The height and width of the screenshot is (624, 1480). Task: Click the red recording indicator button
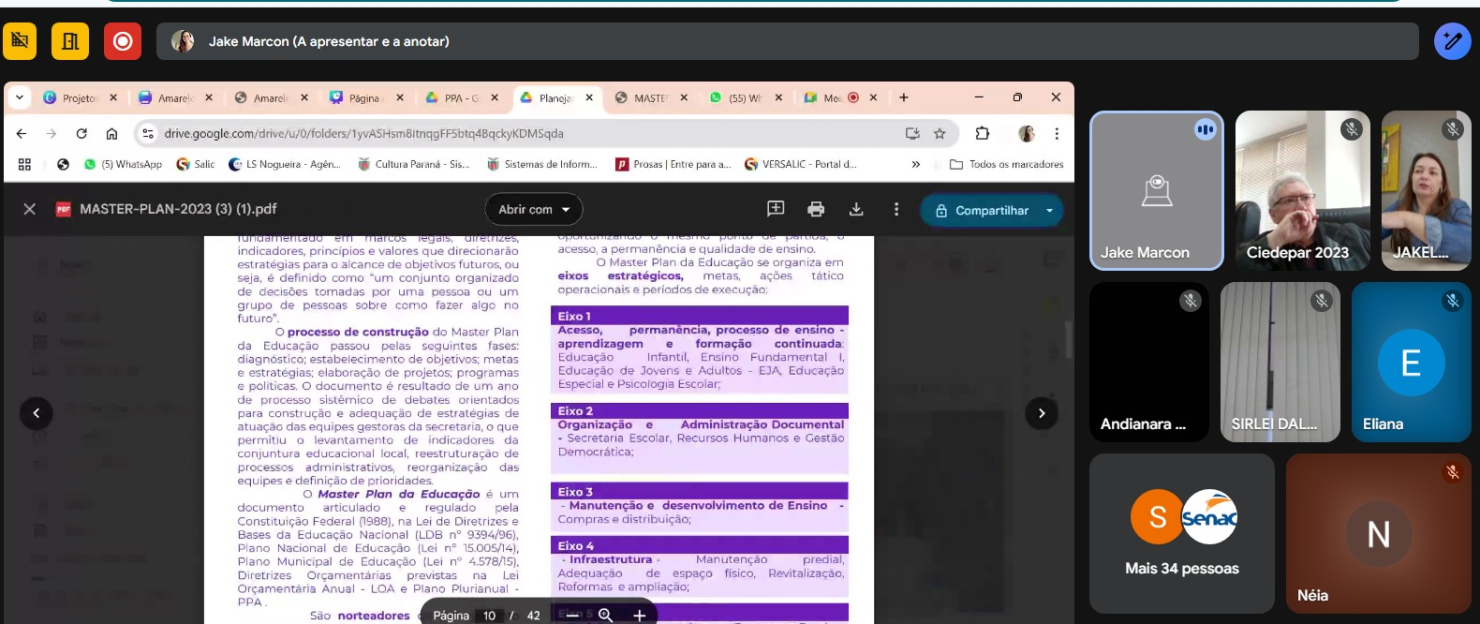coord(122,41)
